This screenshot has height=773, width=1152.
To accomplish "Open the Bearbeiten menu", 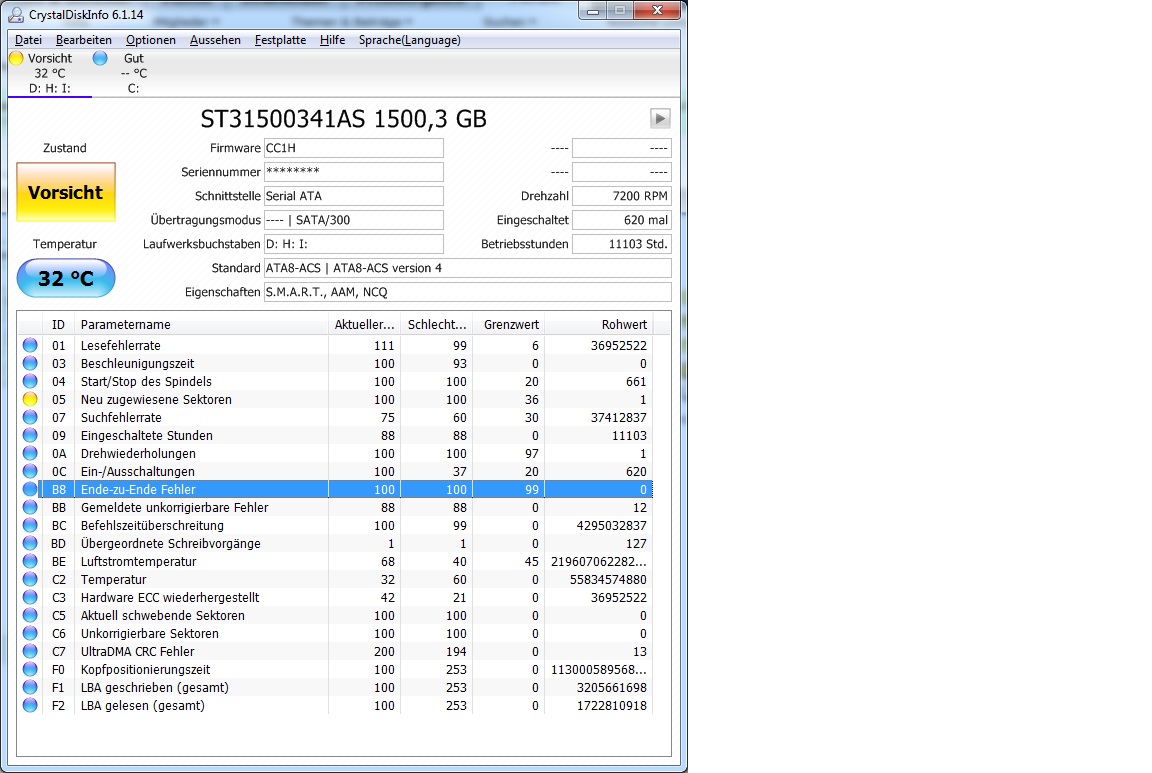I will (84, 40).
